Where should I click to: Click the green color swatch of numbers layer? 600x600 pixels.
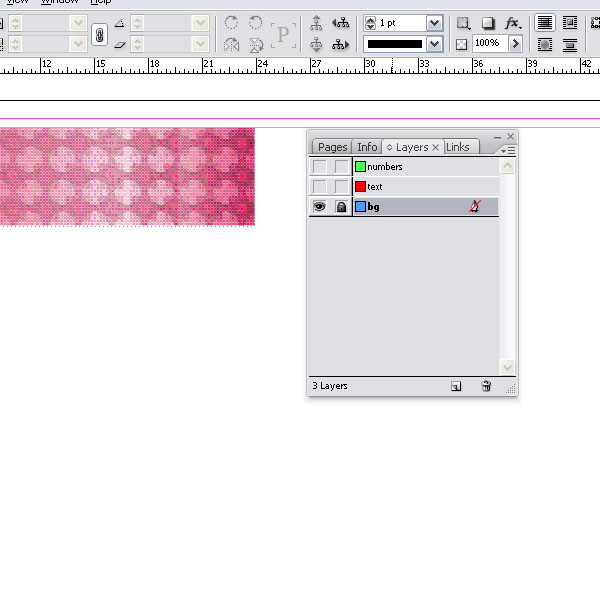tap(360, 166)
